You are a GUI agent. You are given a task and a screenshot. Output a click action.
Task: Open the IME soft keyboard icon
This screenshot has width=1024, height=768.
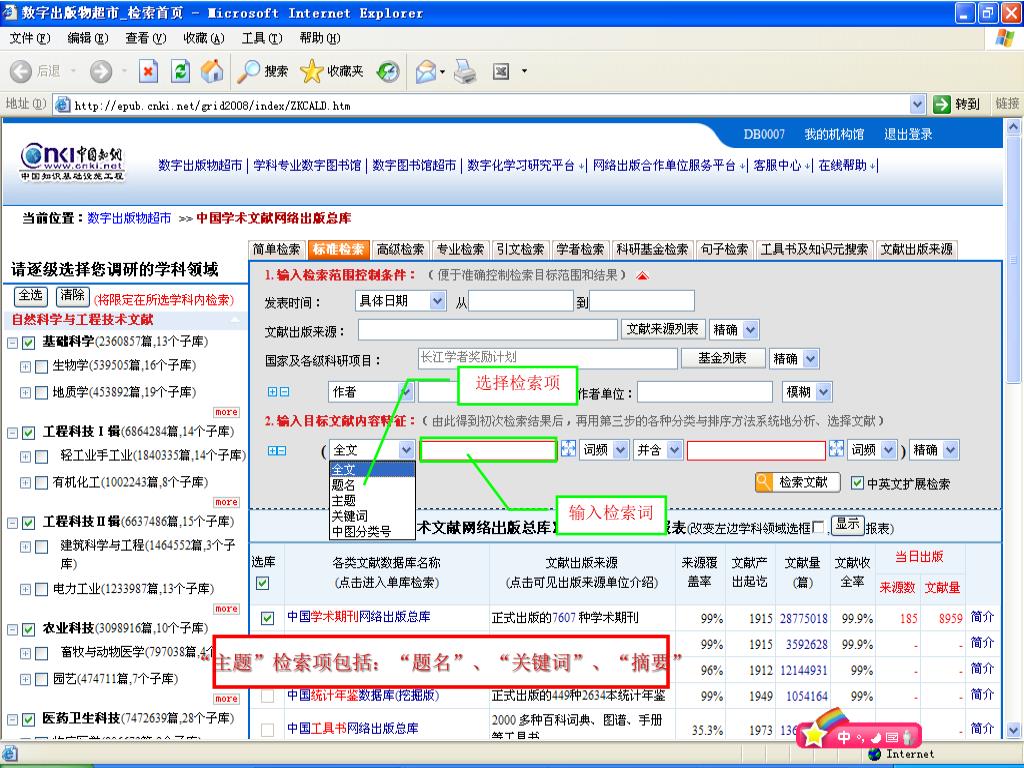click(892, 737)
